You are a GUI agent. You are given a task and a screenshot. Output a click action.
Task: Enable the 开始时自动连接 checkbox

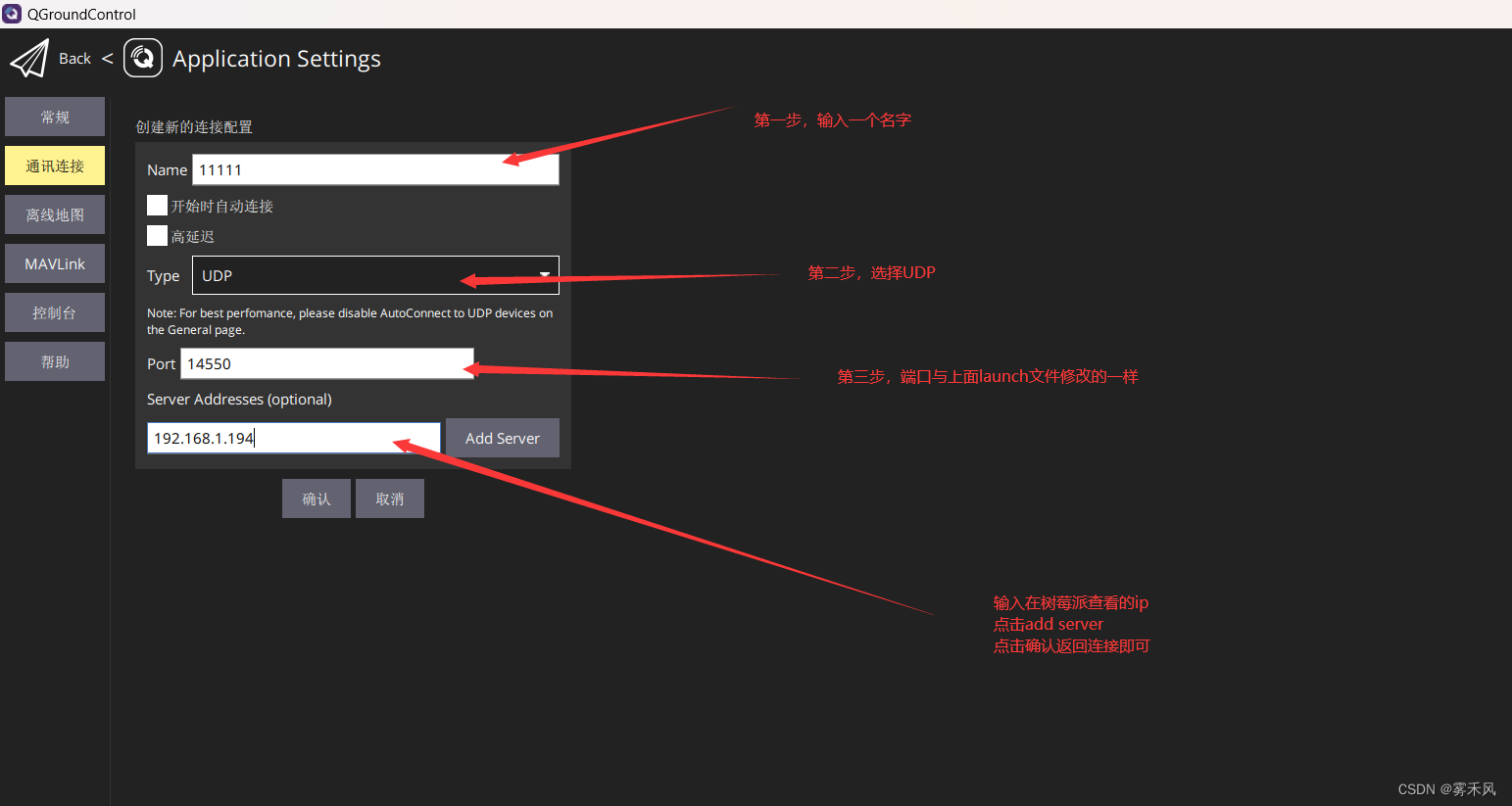pyautogui.click(x=157, y=205)
